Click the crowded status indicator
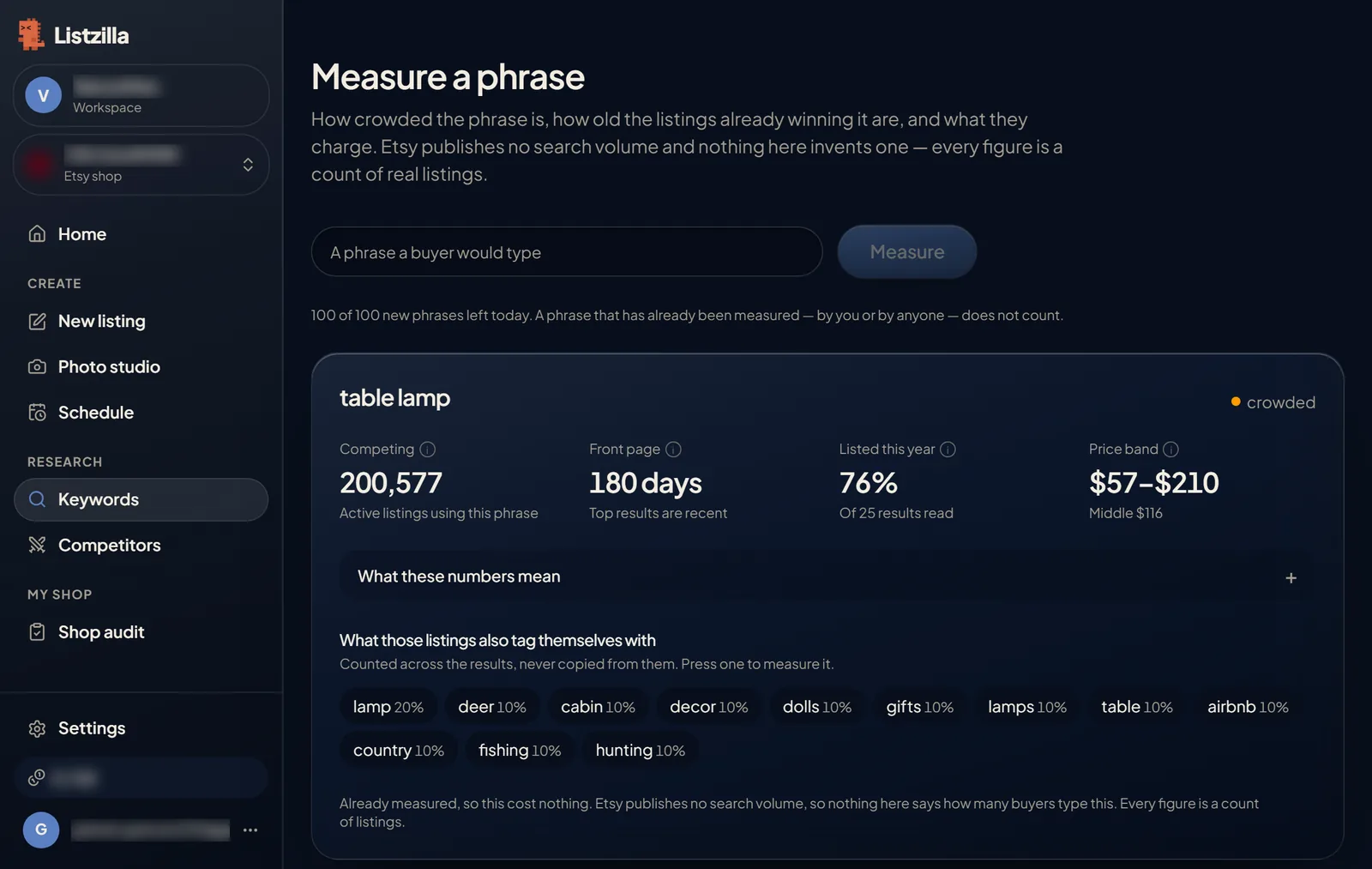1372x869 pixels. [x=1273, y=402]
